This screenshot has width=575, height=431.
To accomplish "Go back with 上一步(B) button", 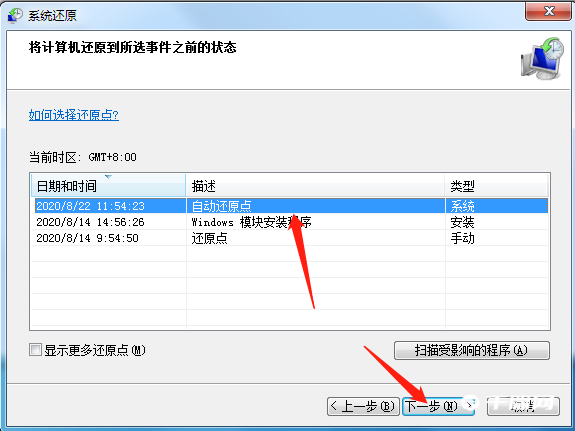I will (x=363, y=406).
